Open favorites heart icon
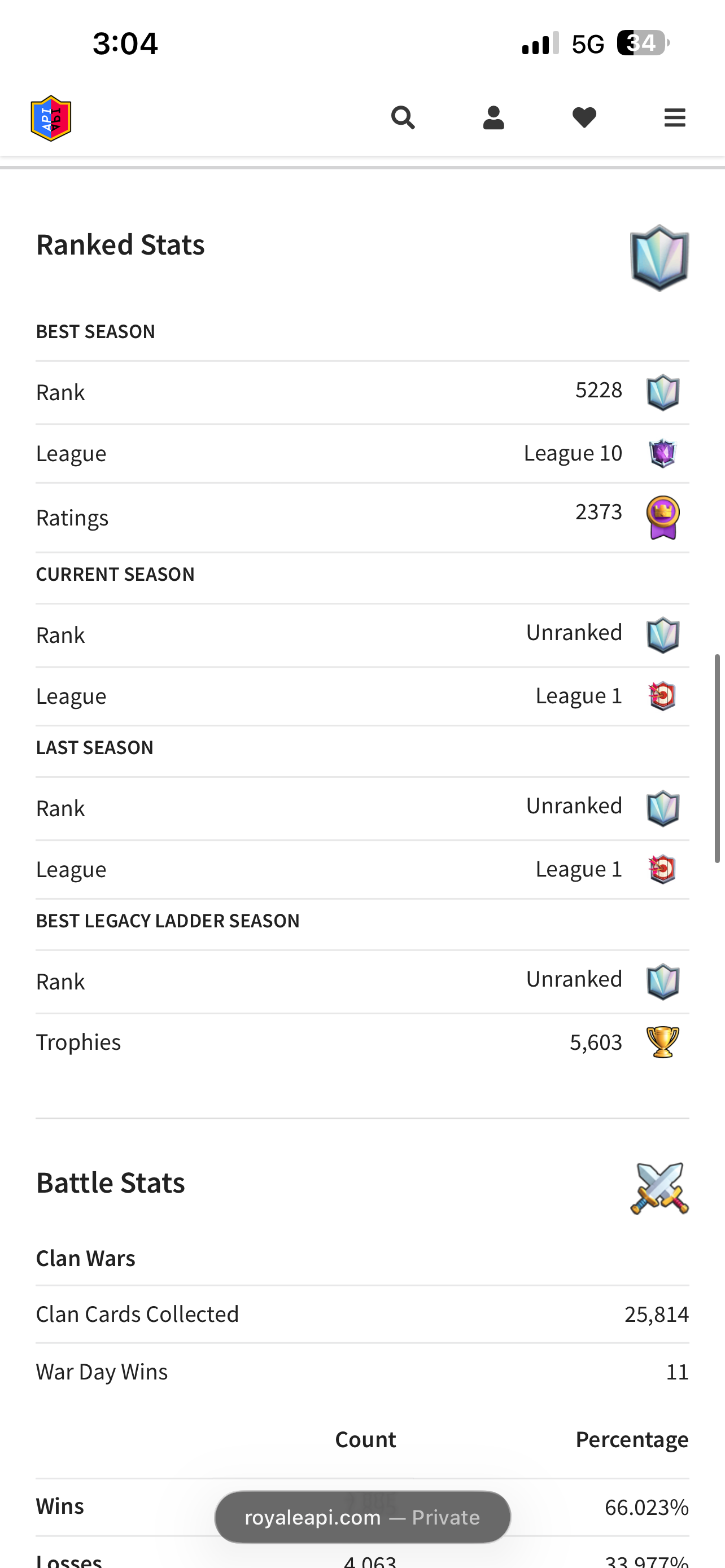 (x=584, y=117)
